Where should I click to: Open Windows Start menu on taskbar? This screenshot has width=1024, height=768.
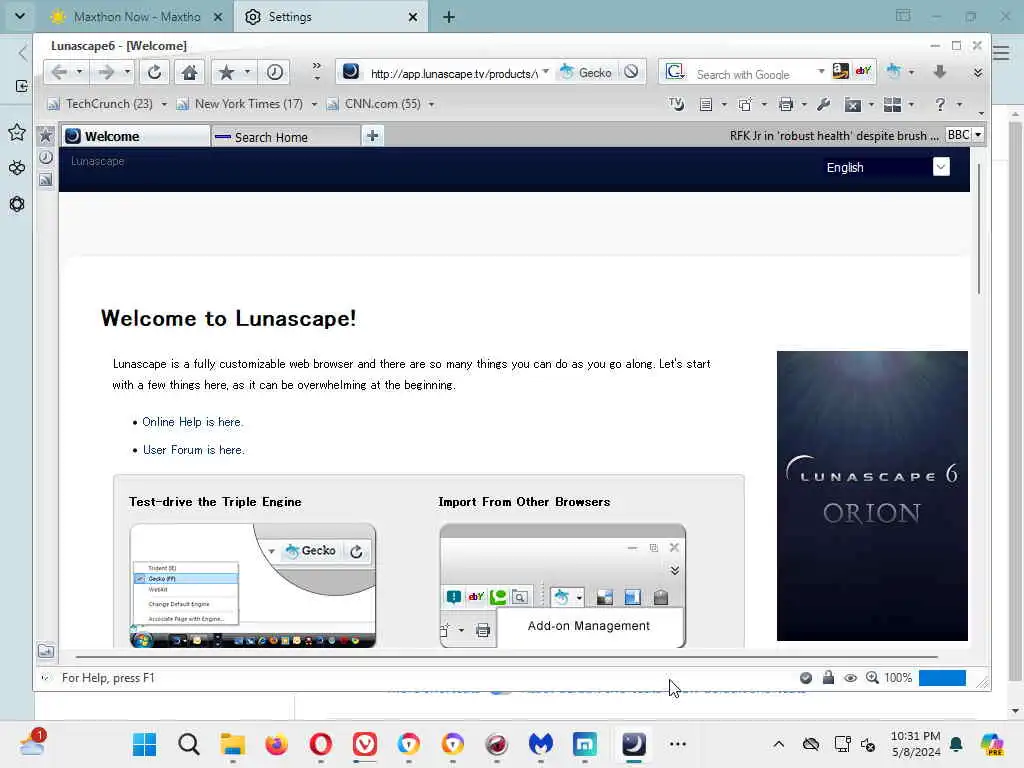[144, 744]
